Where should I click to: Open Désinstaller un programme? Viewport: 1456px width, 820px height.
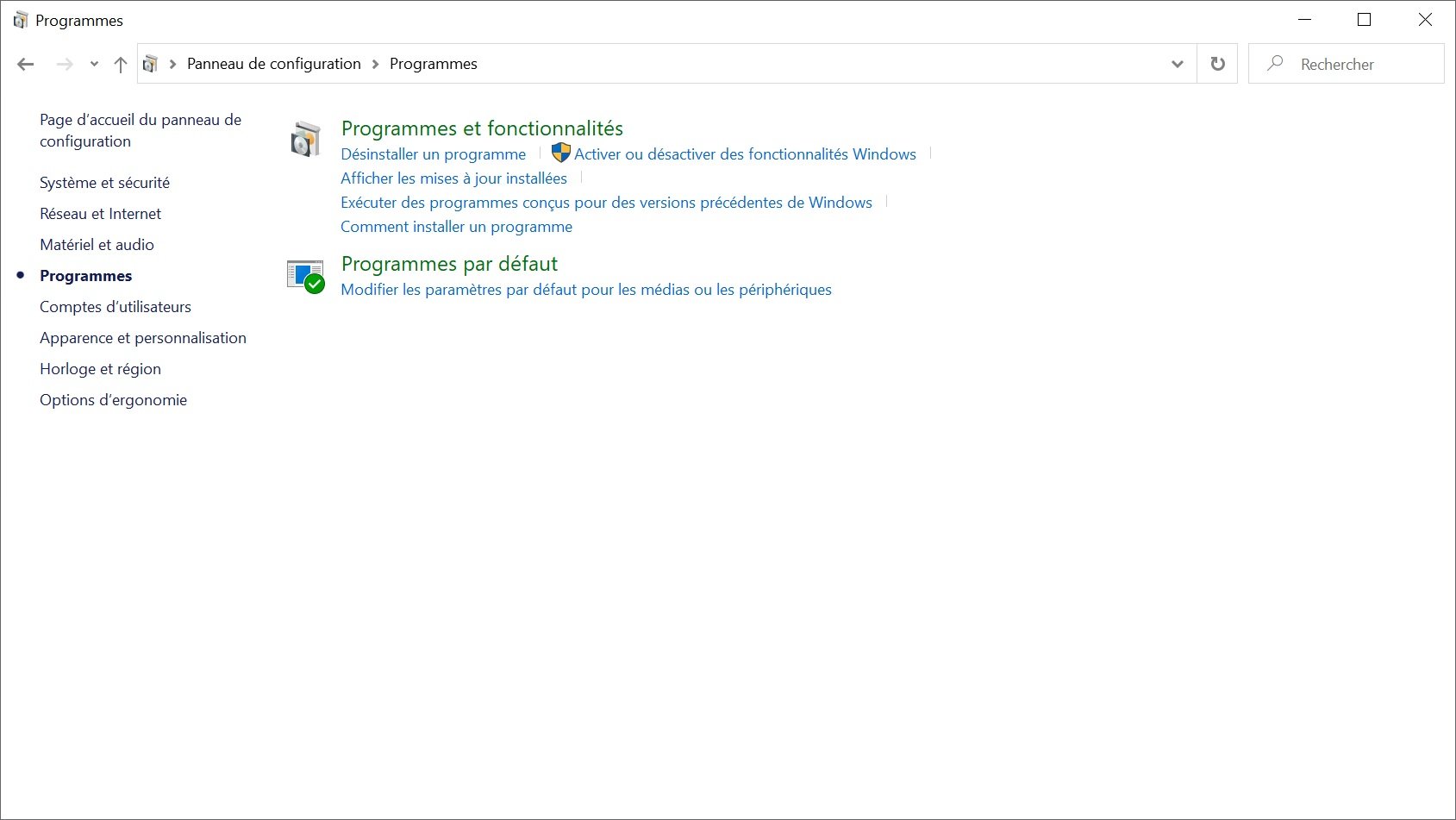[x=433, y=154]
